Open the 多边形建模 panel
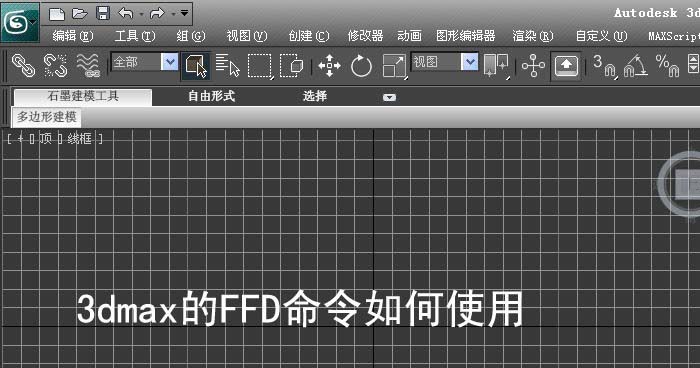This screenshot has height=368, width=700. coord(46,117)
